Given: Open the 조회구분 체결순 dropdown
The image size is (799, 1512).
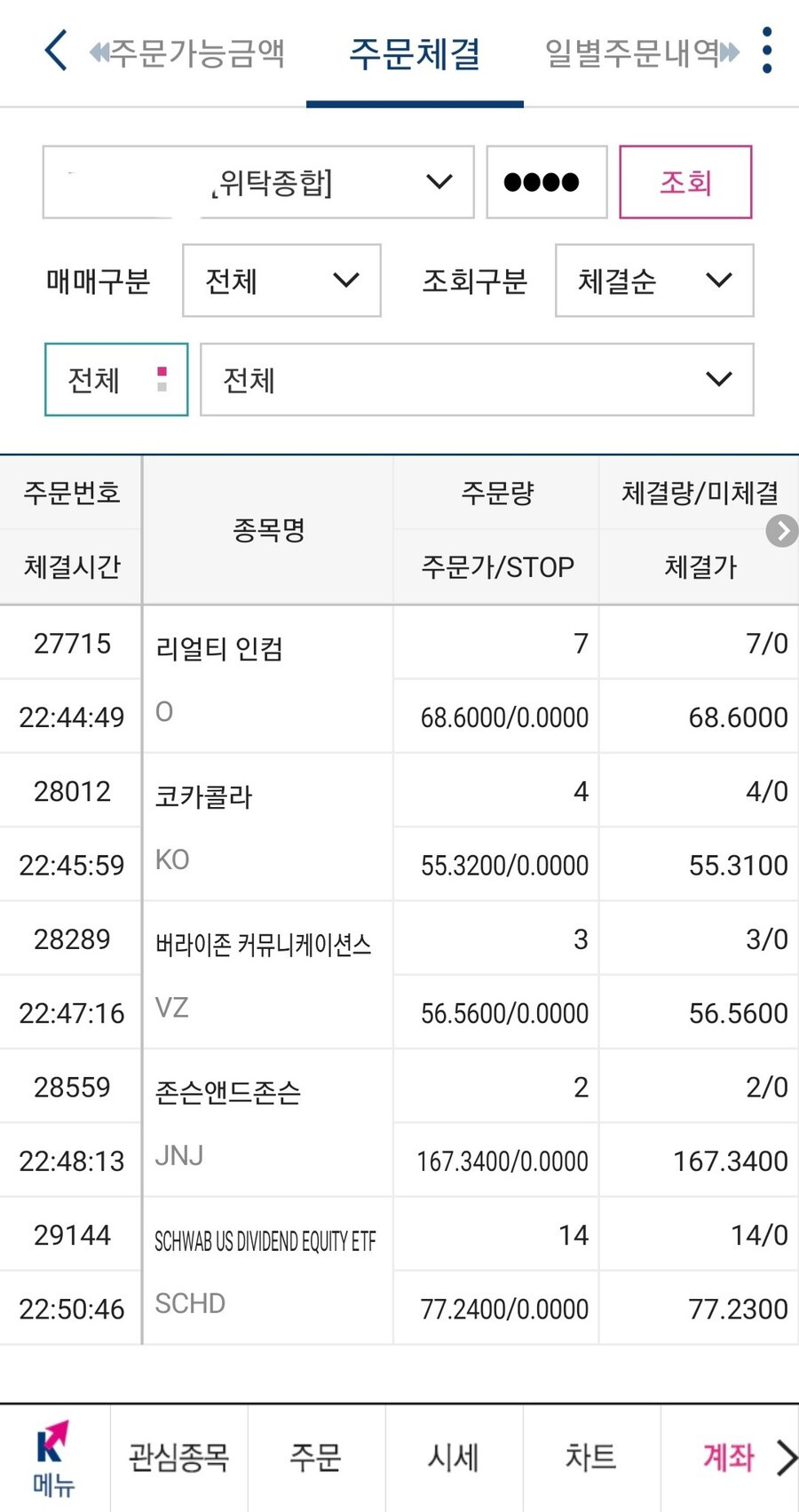Looking at the screenshot, I should (x=654, y=281).
